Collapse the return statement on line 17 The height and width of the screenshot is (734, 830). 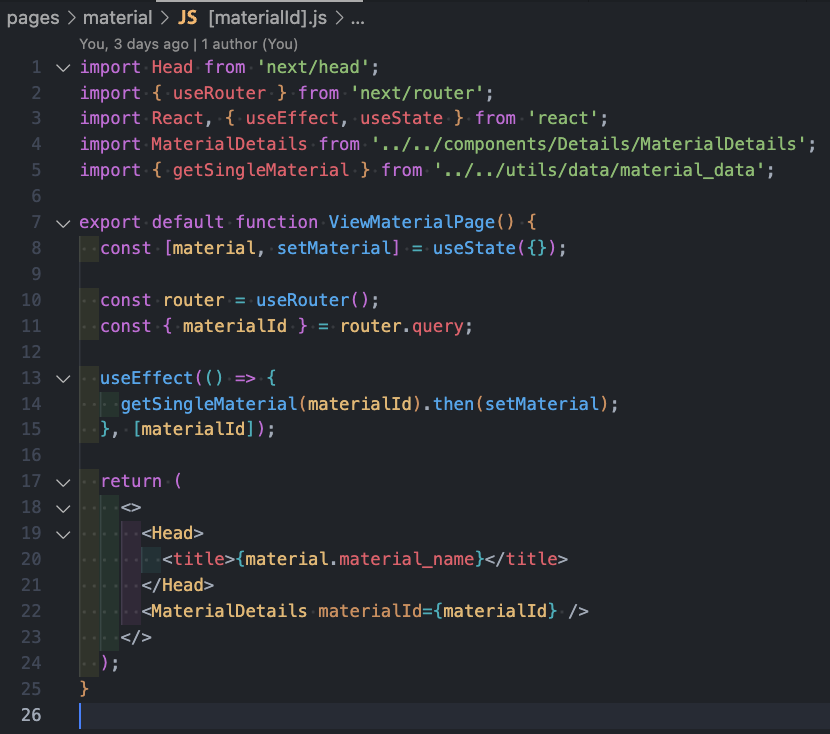[x=63, y=481]
